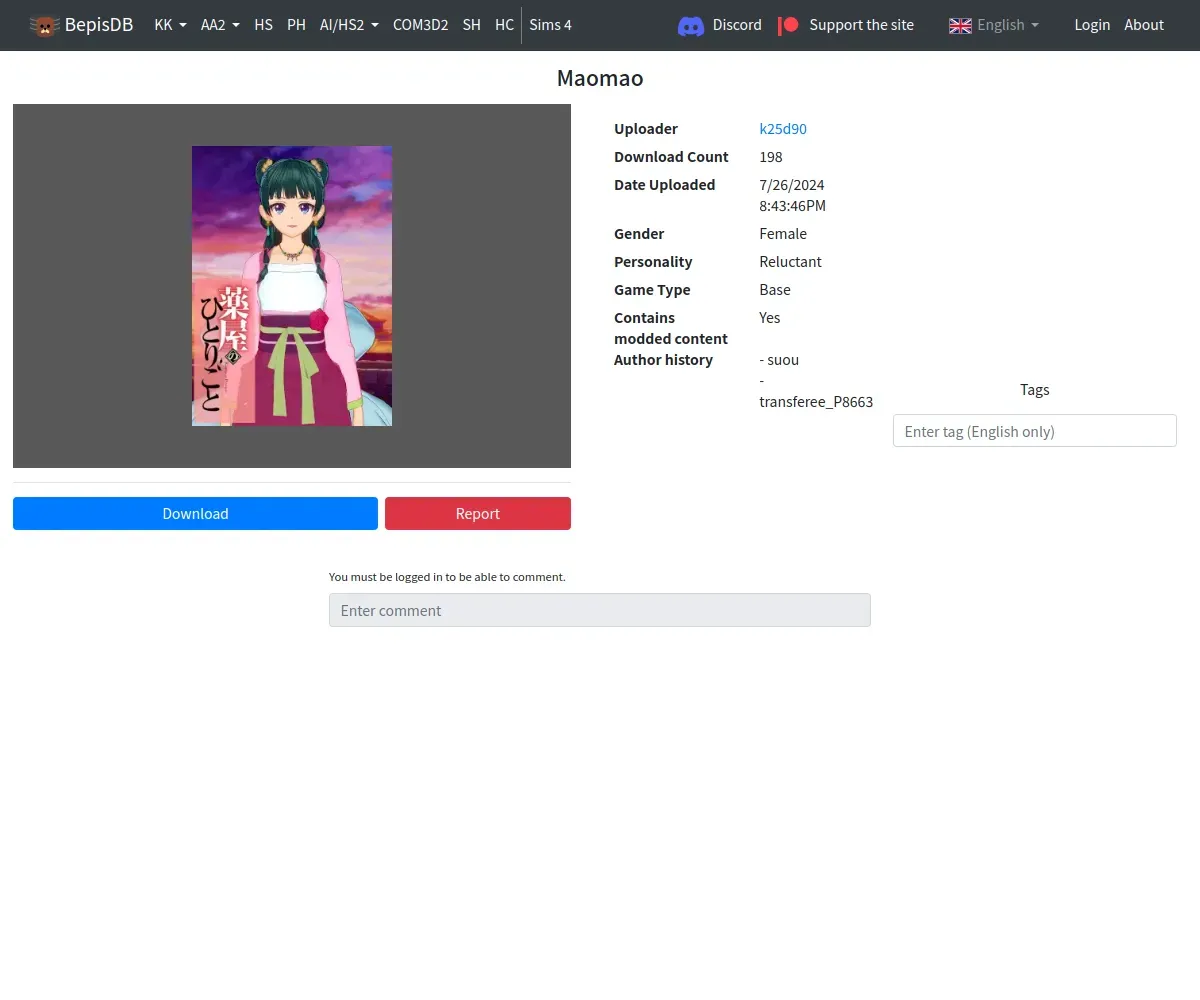Click the Enter comment field
Screen dimensions: 1200x1000
(x=600, y=610)
